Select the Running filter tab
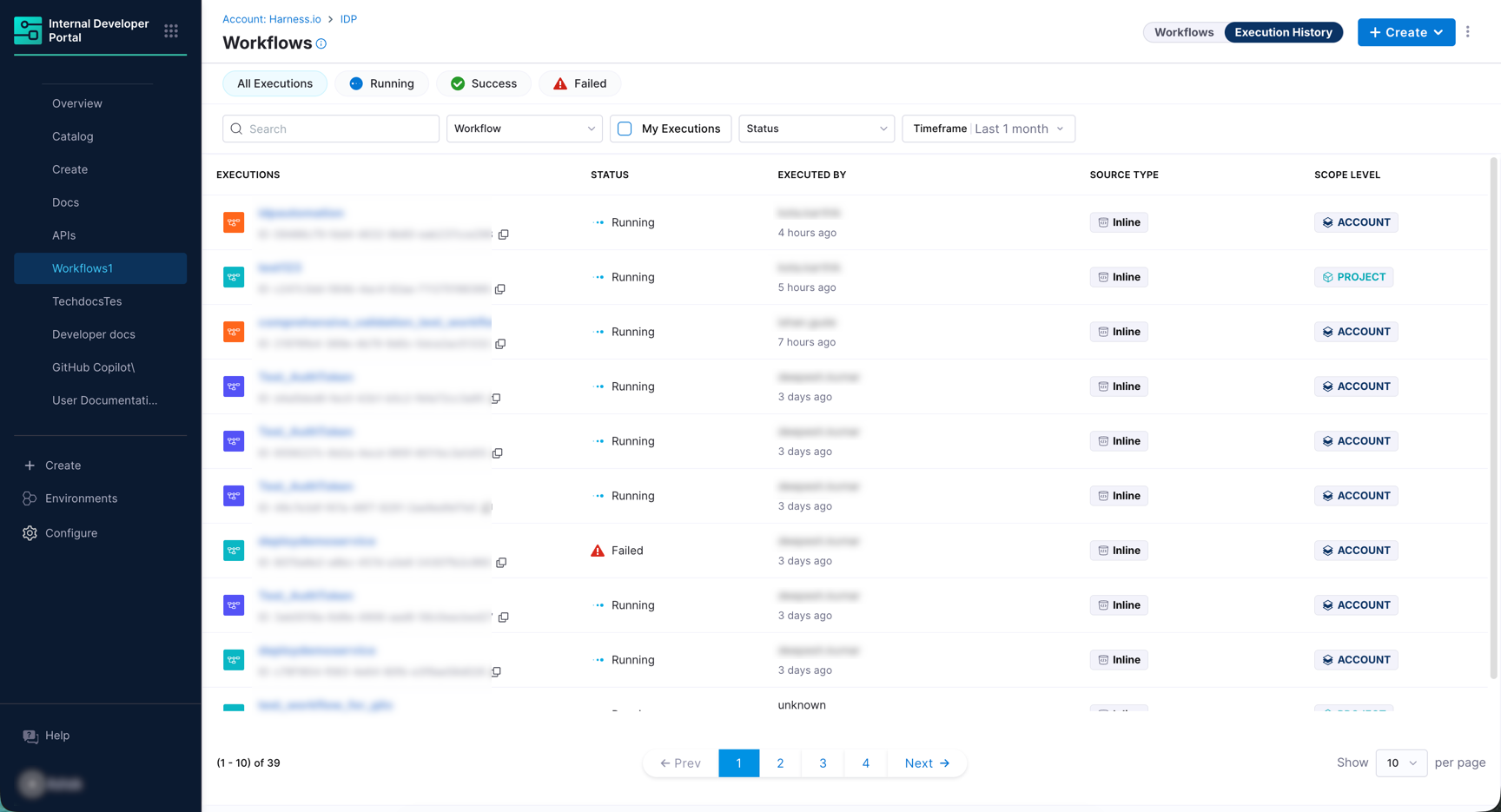 pyautogui.click(x=382, y=83)
